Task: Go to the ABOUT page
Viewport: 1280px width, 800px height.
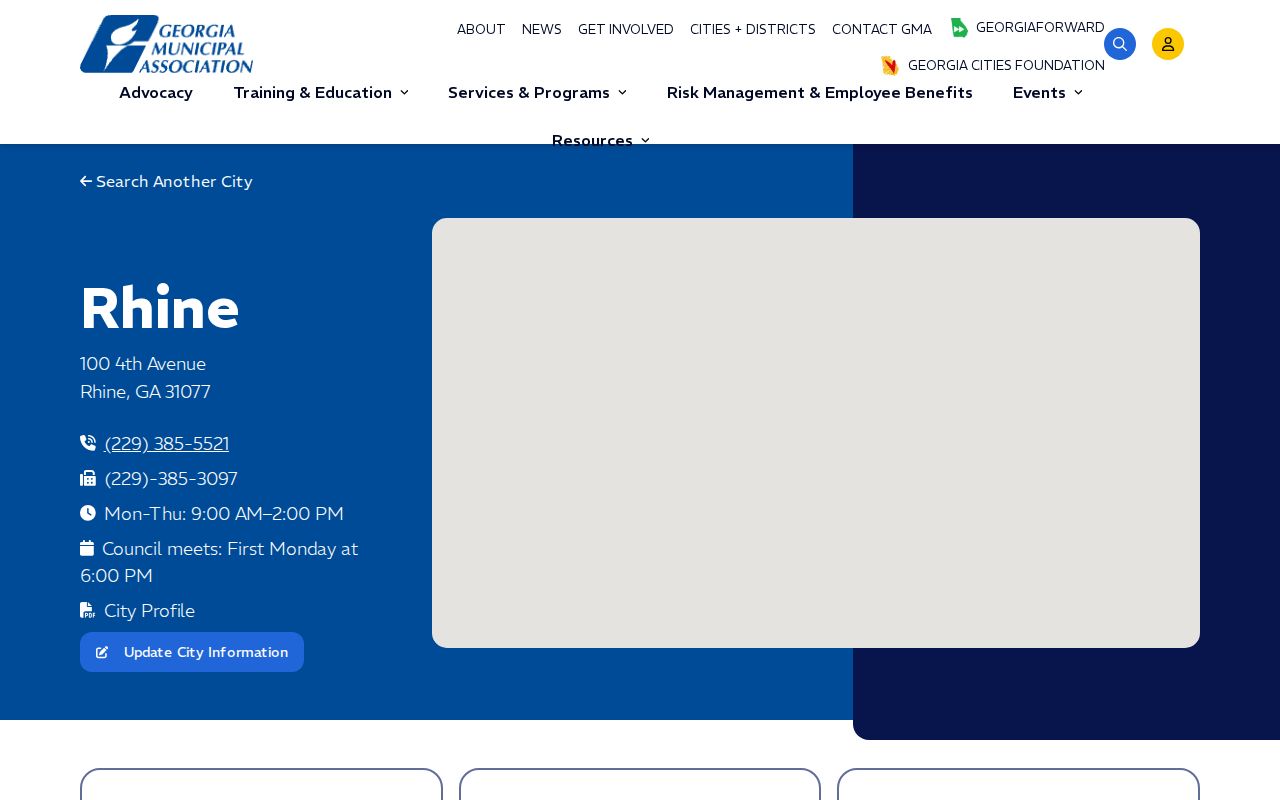Action: [x=481, y=30]
